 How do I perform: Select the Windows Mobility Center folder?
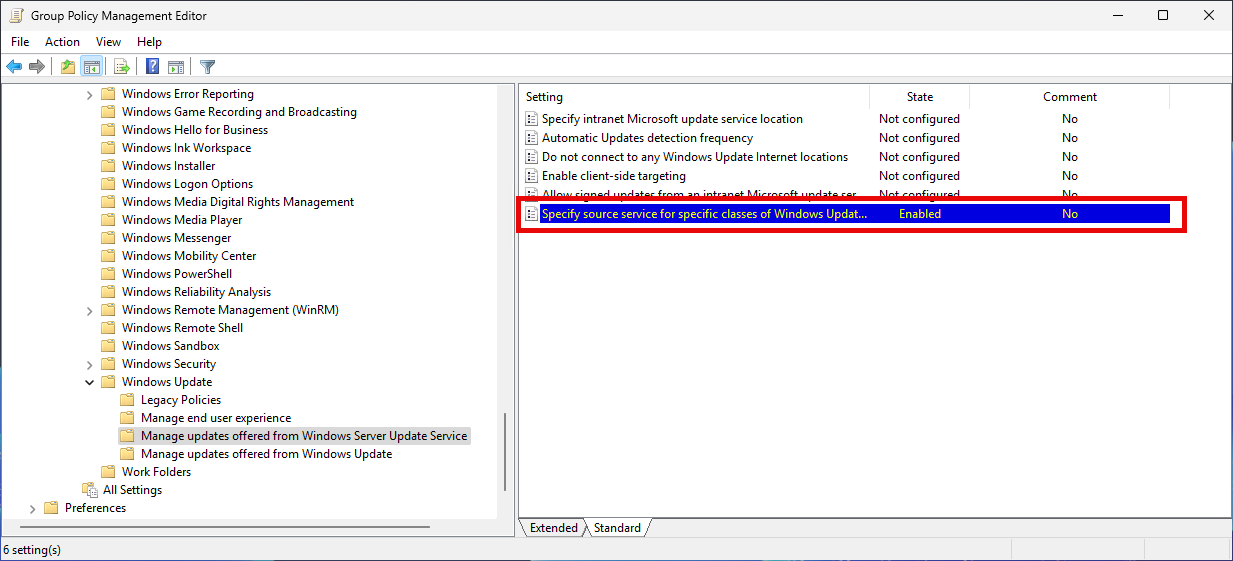point(189,256)
